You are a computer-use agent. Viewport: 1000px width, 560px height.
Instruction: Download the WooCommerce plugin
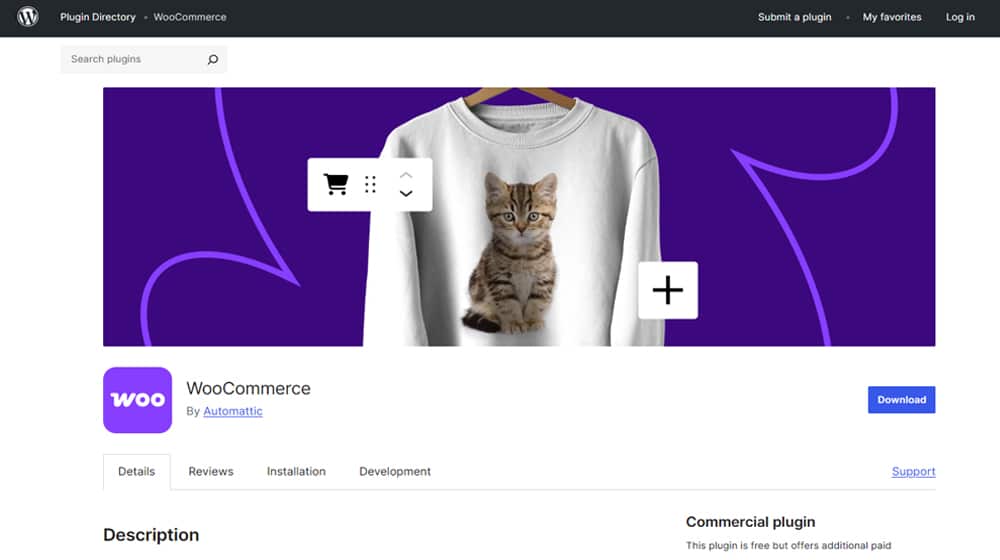coord(901,400)
